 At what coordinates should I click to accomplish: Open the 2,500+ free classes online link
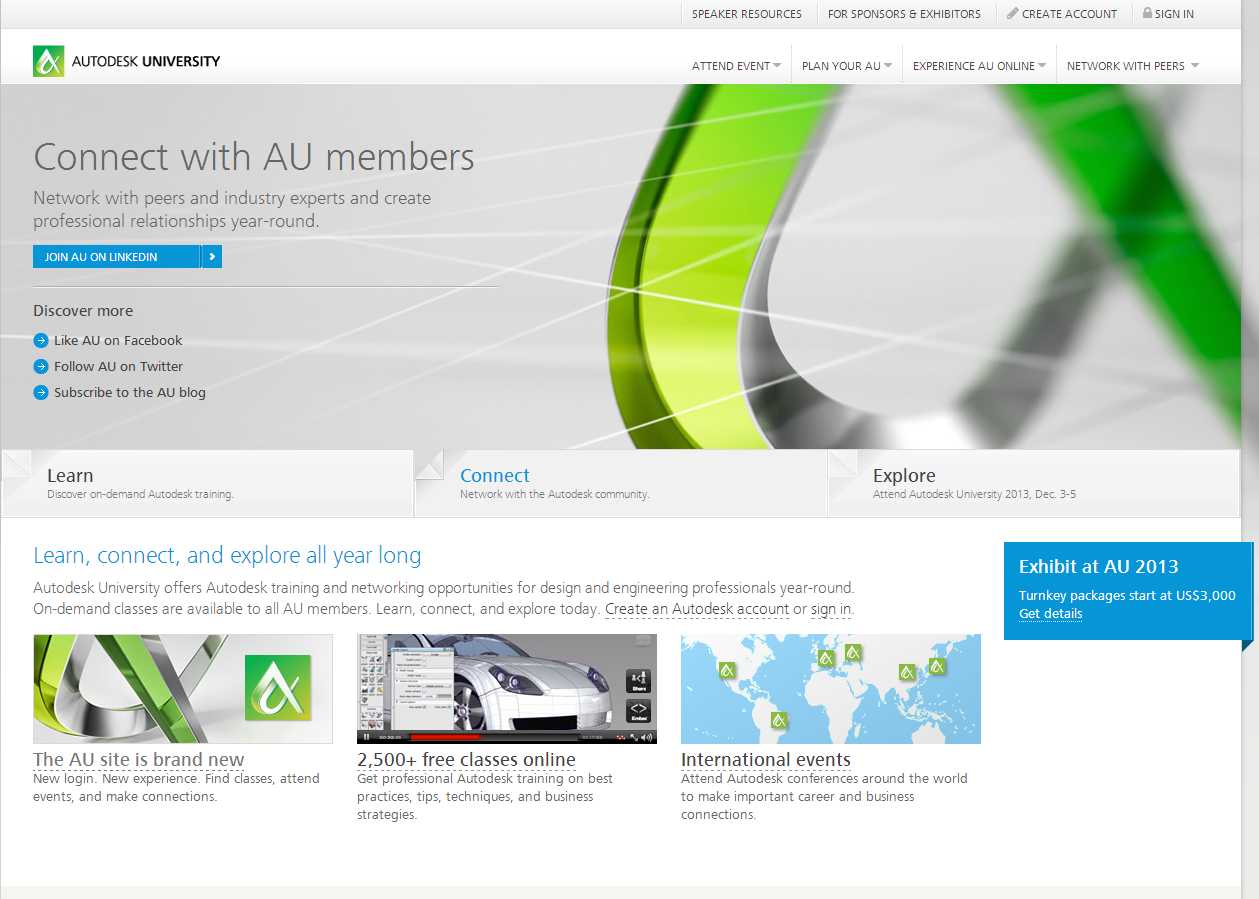(x=466, y=760)
